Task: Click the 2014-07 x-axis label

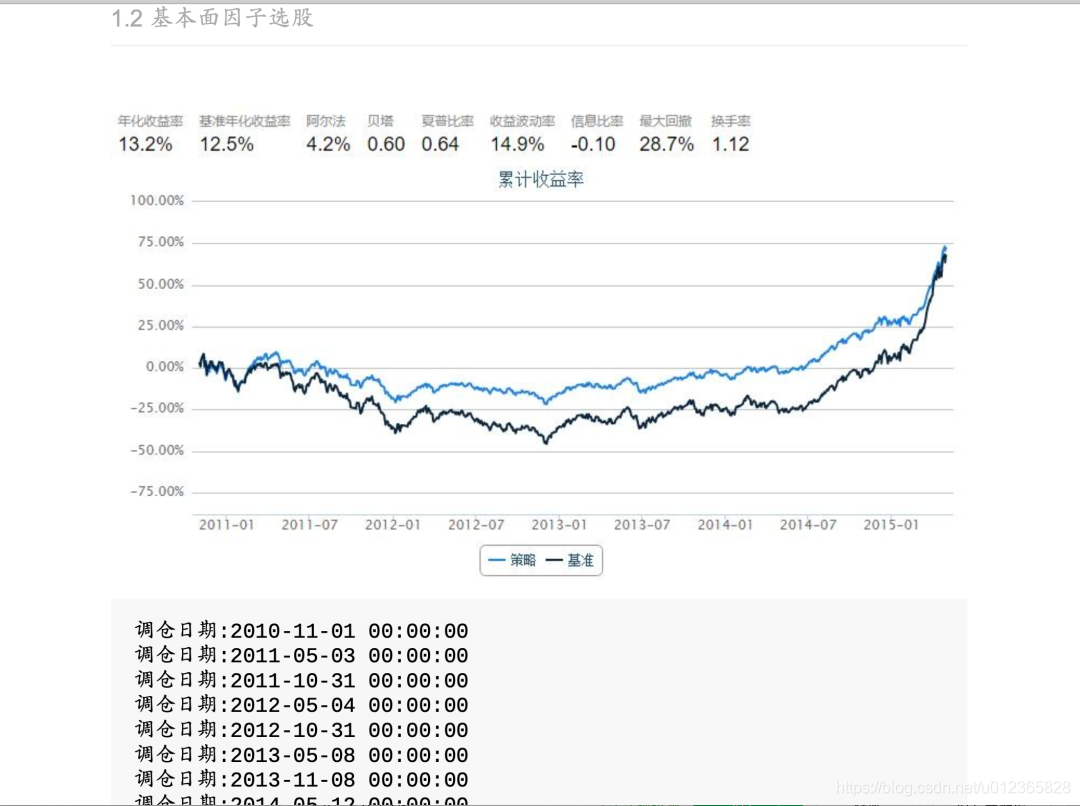Action: 808,525
